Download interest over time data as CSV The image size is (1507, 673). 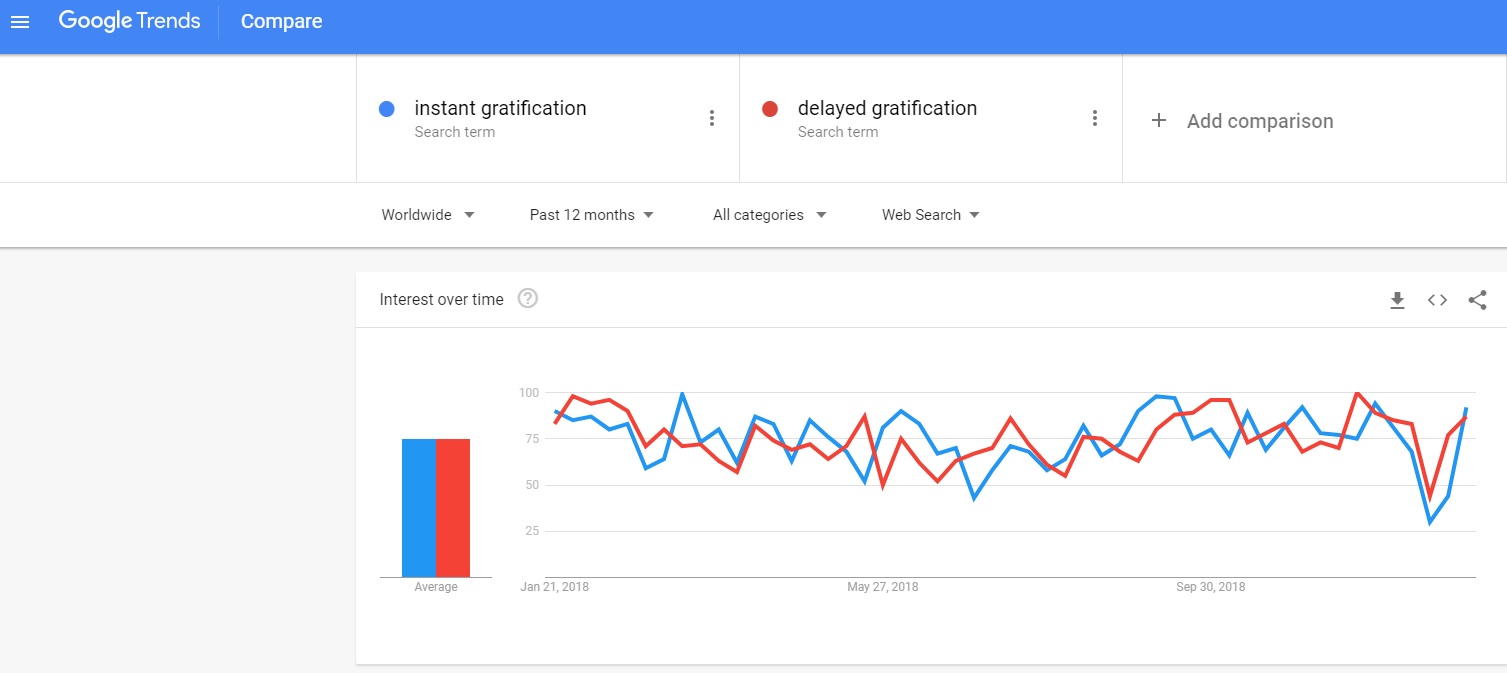point(1397,299)
